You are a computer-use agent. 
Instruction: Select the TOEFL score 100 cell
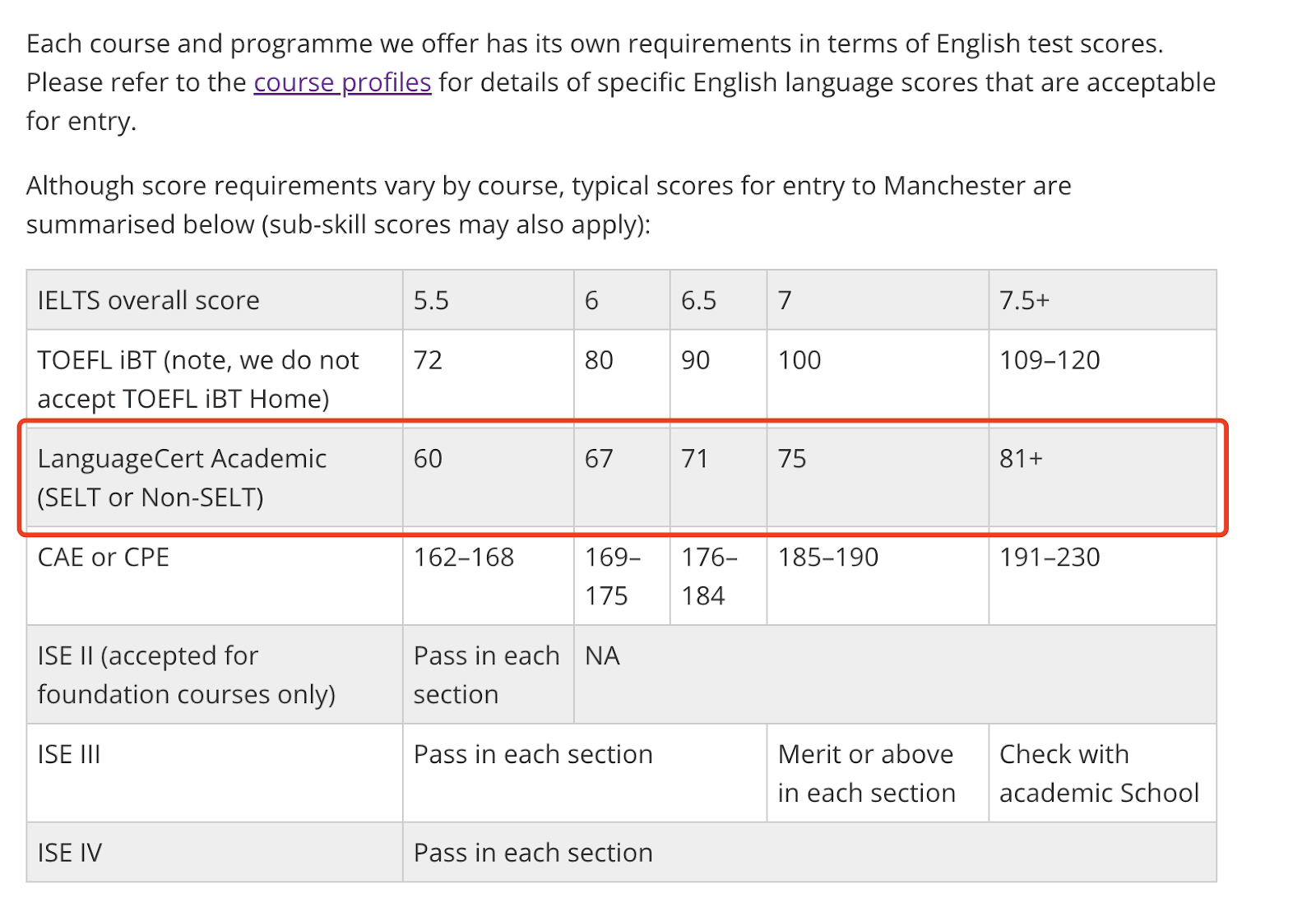(878, 379)
